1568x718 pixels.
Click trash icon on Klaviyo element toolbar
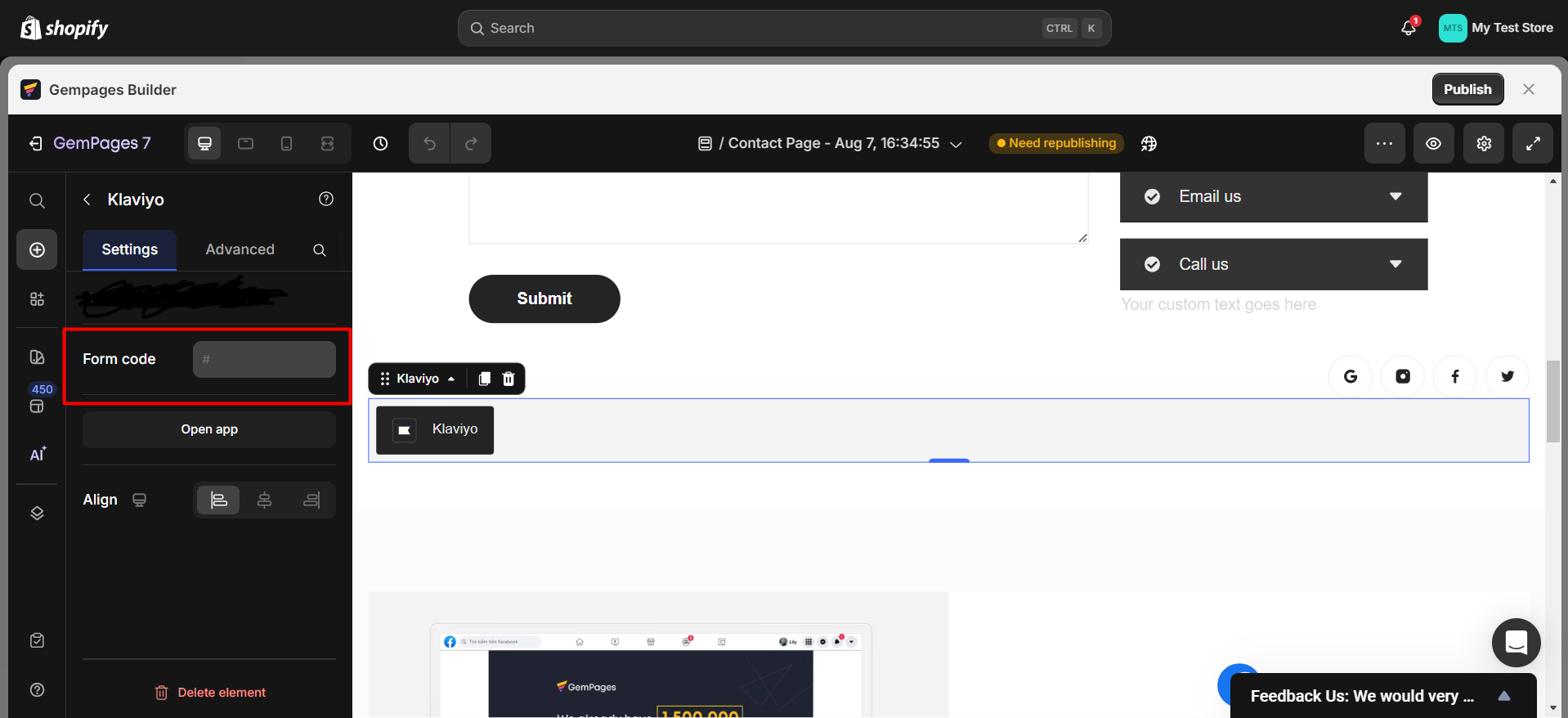coord(508,379)
